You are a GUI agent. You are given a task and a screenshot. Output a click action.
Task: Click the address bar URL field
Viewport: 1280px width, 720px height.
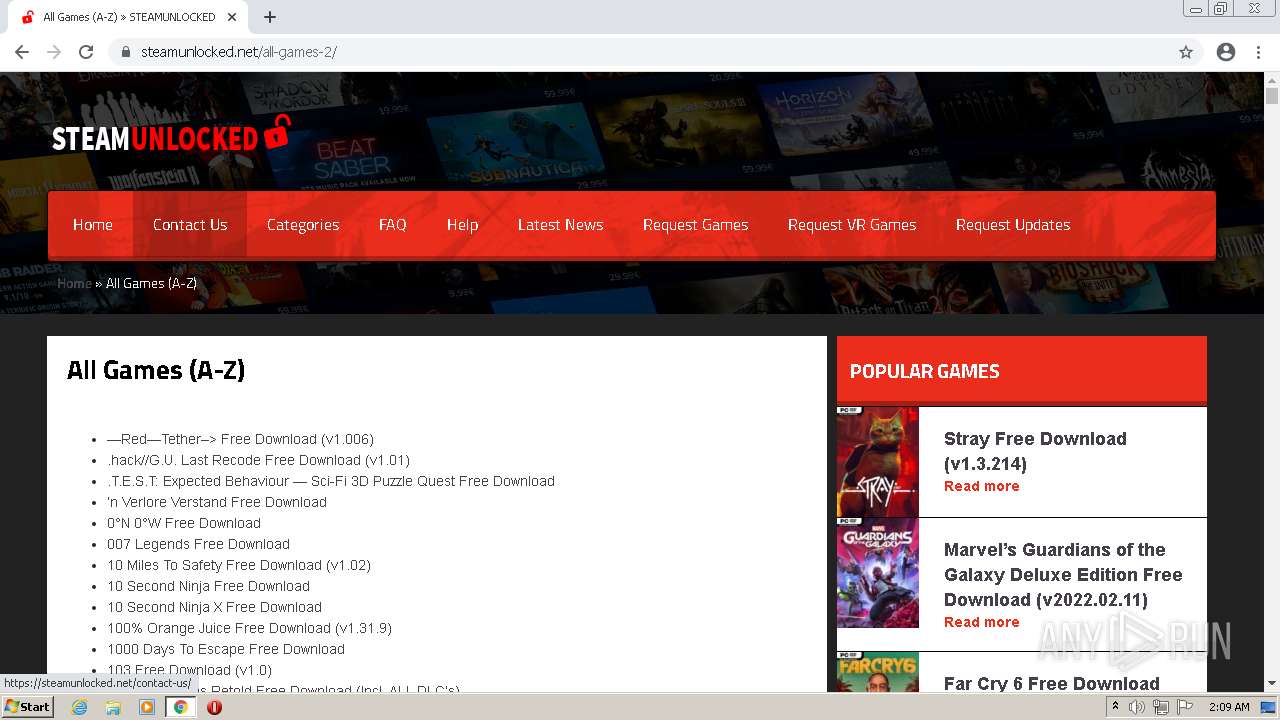pyautogui.click(x=640, y=52)
